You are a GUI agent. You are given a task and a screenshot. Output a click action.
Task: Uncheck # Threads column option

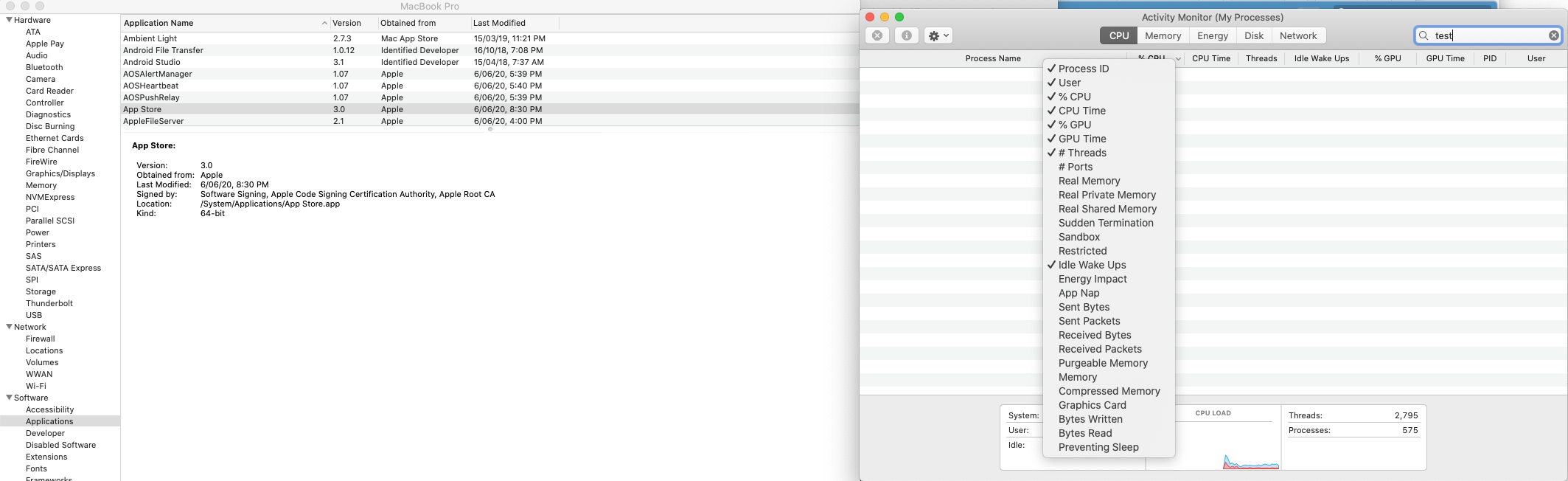1109,153
